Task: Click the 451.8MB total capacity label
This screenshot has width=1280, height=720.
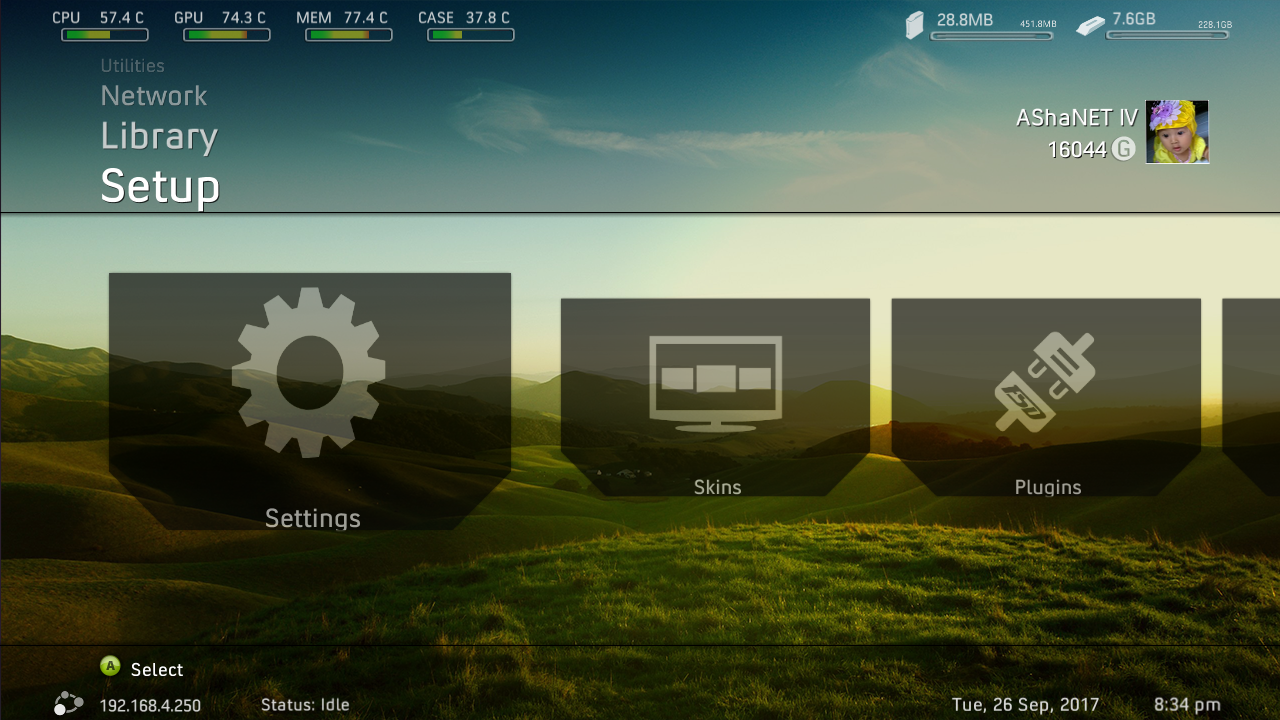Action: pyautogui.click(x=1038, y=25)
